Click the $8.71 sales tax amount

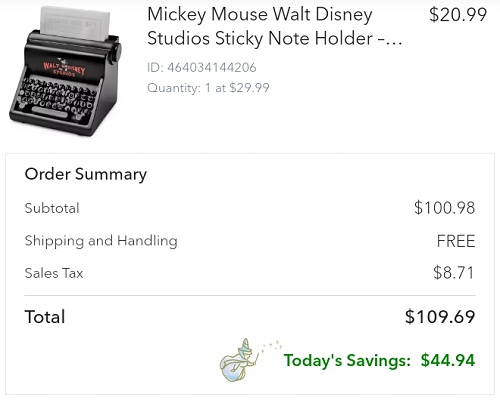click(453, 272)
